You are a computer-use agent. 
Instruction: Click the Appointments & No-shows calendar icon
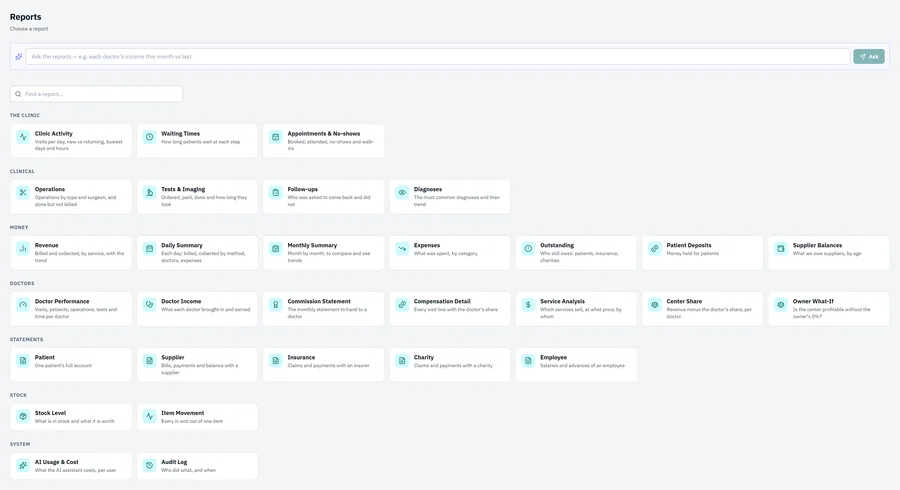tap(276, 137)
